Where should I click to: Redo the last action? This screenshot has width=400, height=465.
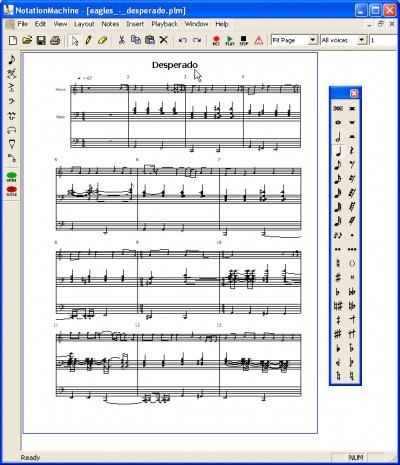197,40
